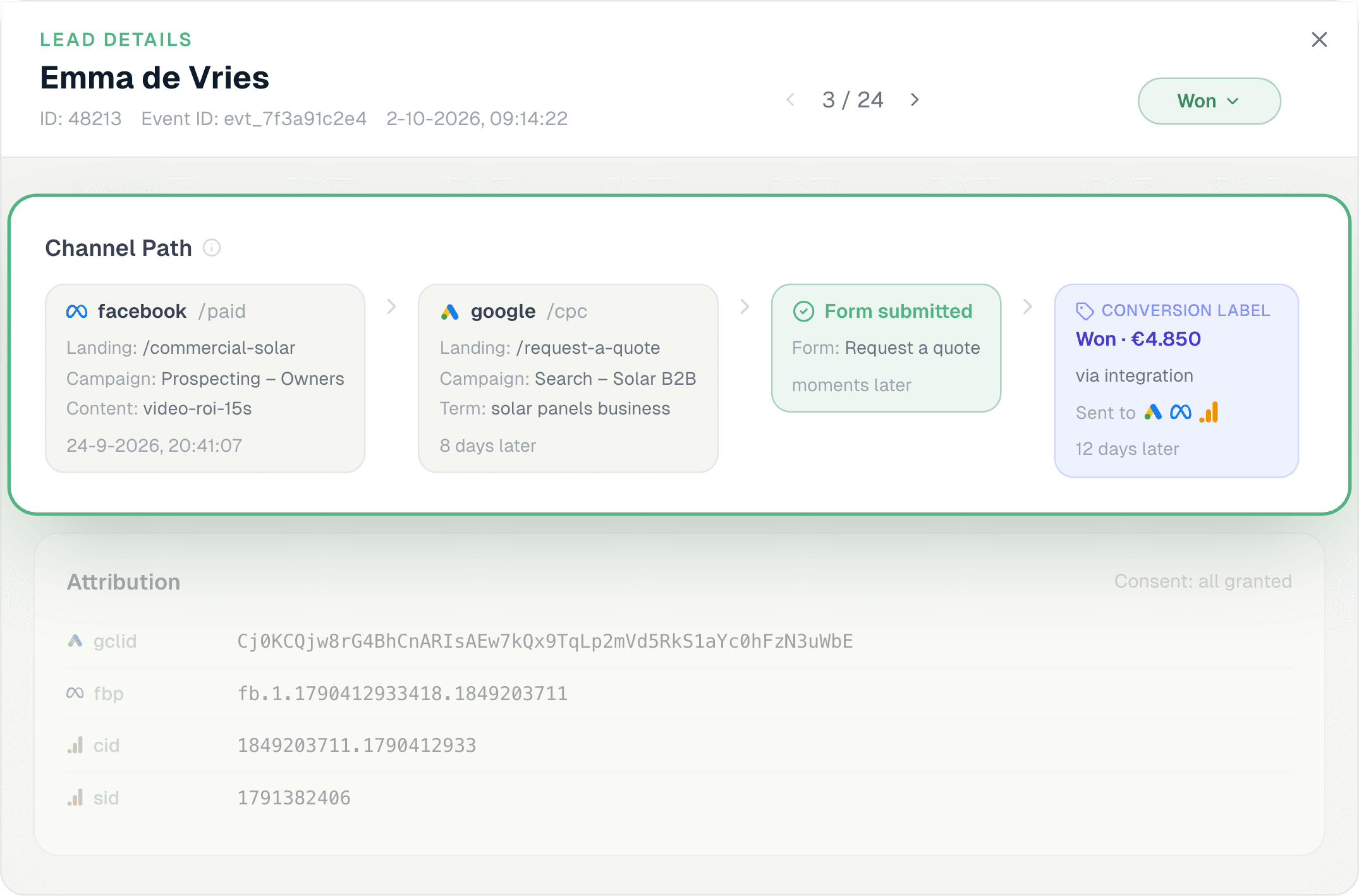Click lead ID 48213

pyautogui.click(x=81, y=119)
